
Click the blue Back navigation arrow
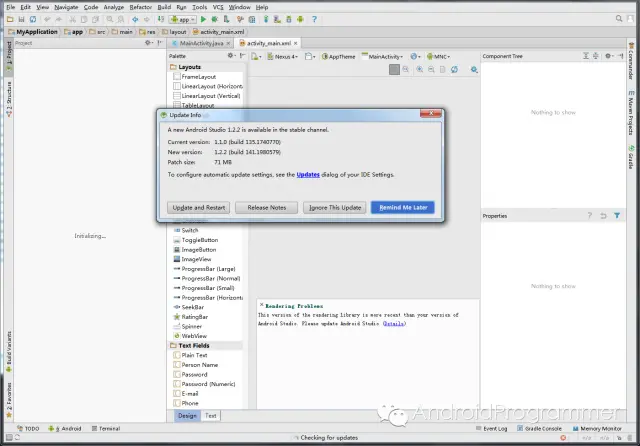coord(135,19)
